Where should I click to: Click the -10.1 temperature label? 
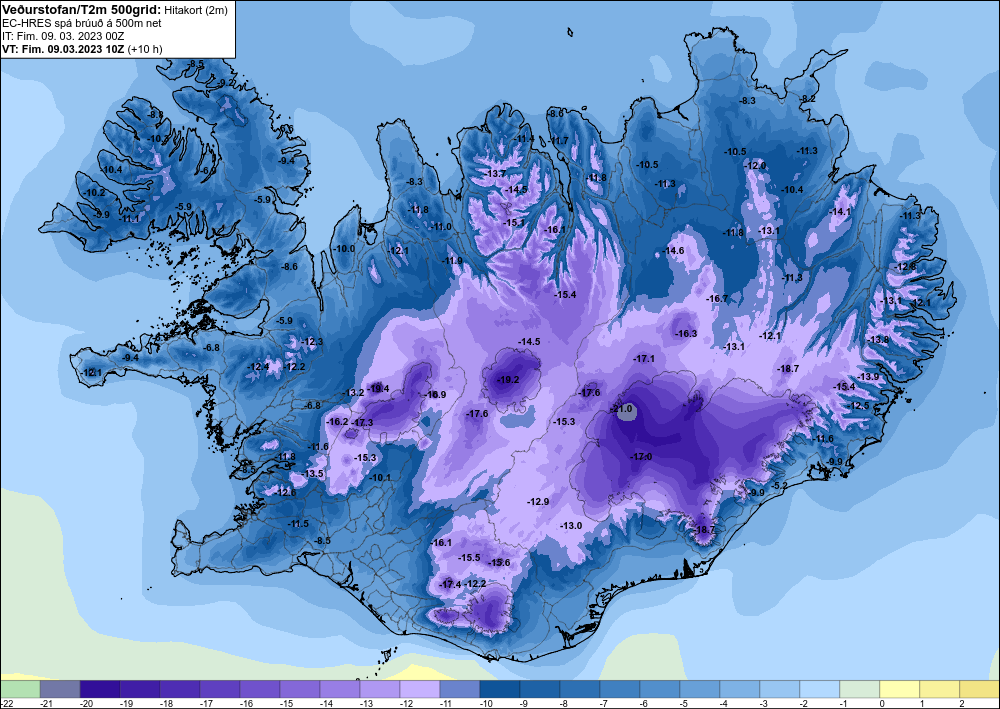381,478
